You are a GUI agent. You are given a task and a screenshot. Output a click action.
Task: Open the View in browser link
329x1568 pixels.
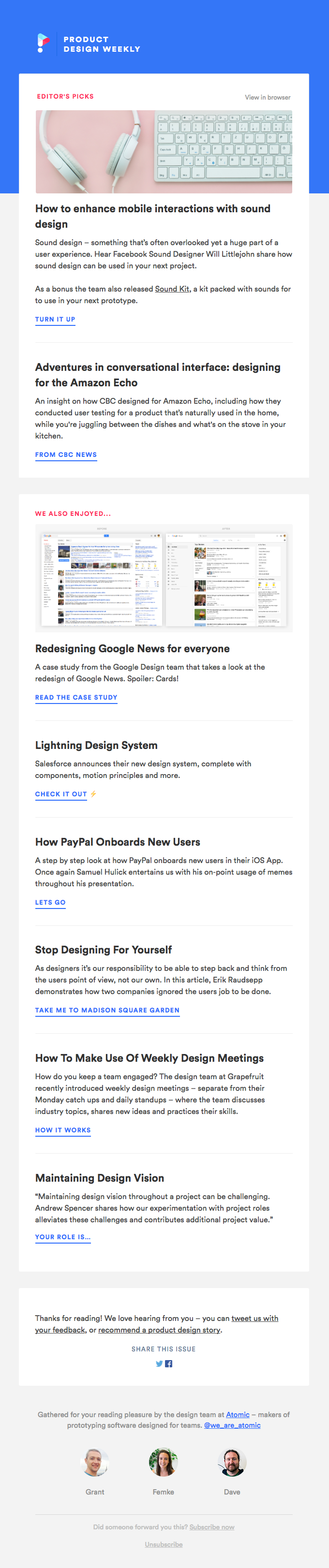point(268,97)
